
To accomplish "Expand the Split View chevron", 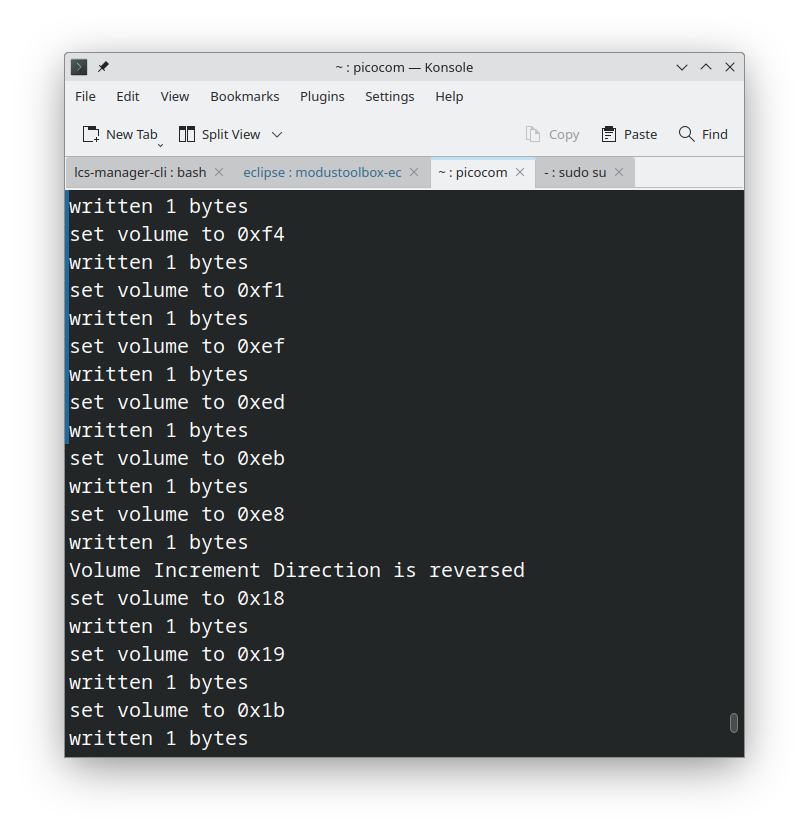I will tap(277, 135).
